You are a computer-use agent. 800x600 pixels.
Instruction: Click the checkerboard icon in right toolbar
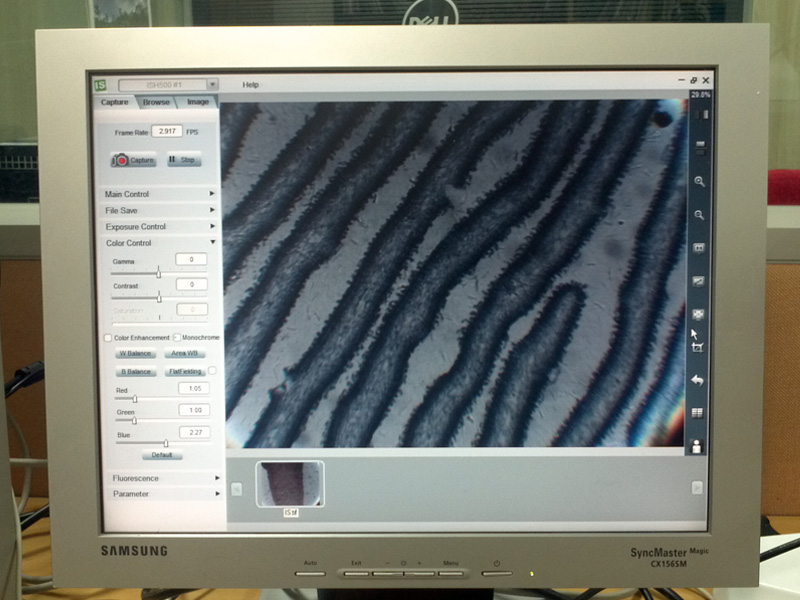699,314
